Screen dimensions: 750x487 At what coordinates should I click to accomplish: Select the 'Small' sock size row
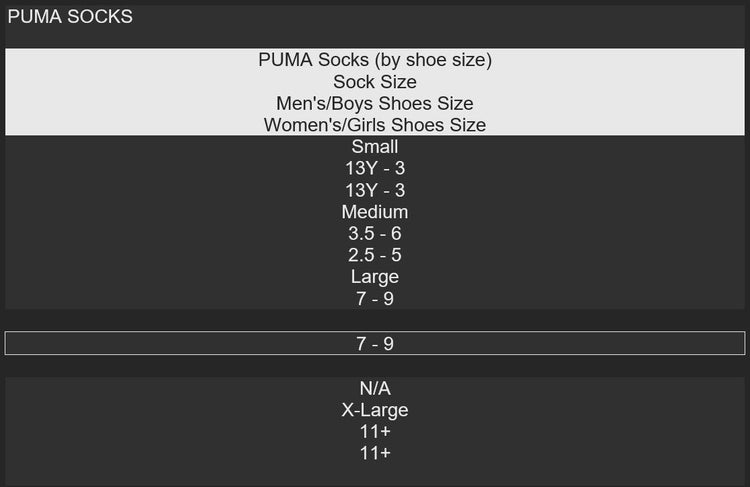(x=375, y=147)
